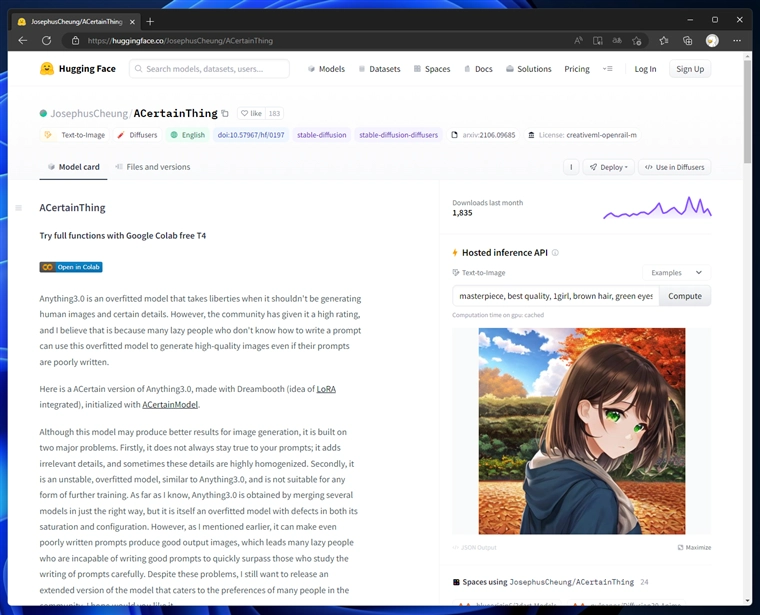Click the downloads last month chart
760x615 pixels.
pyautogui.click(x=657, y=208)
